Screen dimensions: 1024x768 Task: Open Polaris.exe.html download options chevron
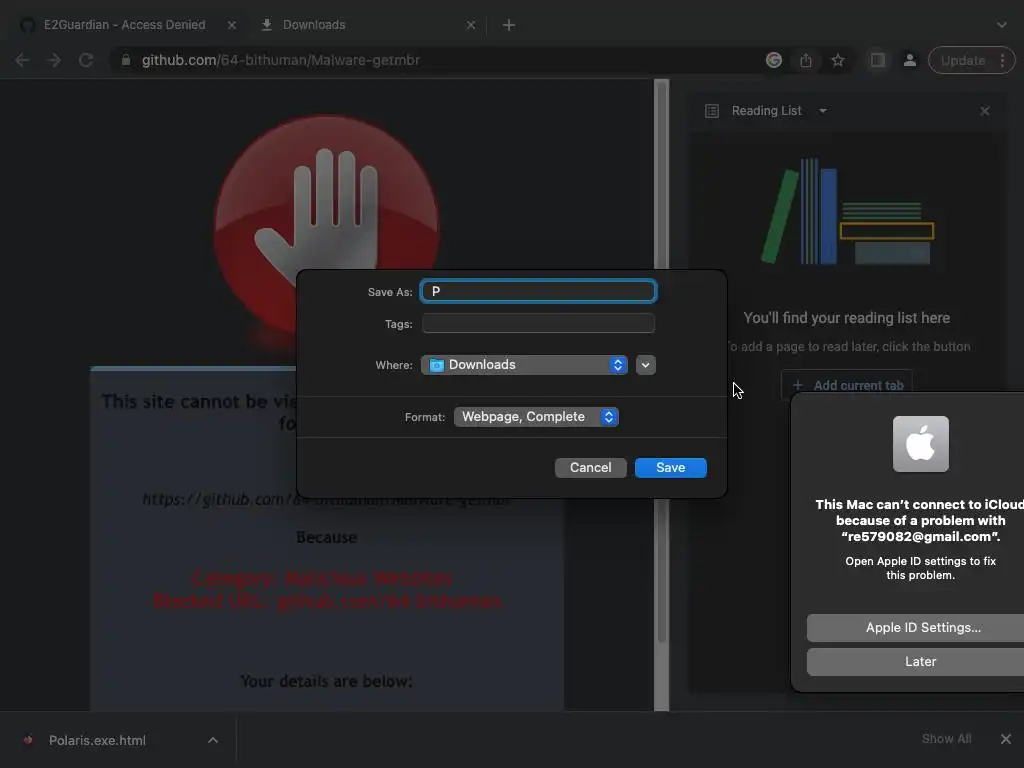click(213, 740)
